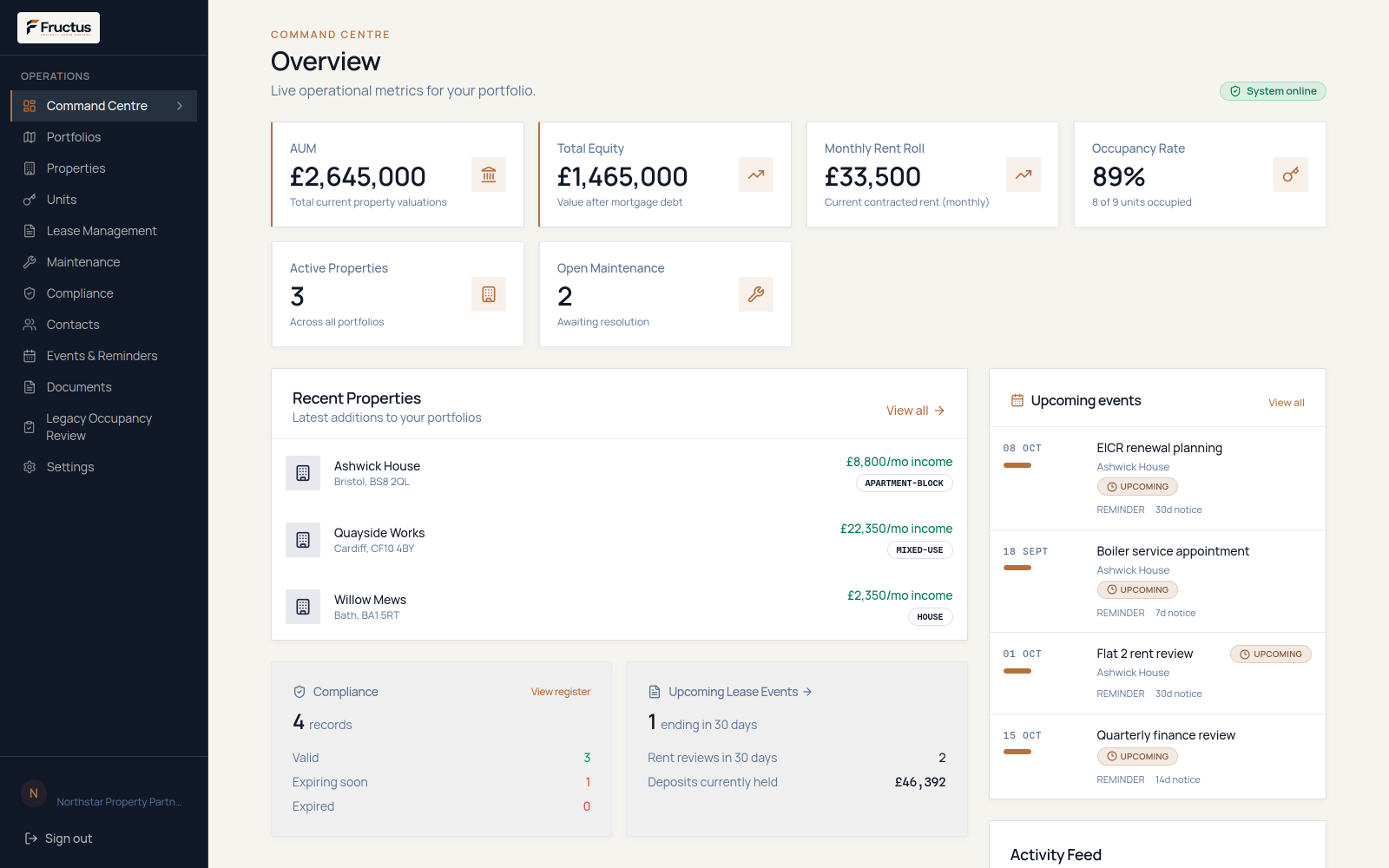The width and height of the screenshot is (1389, 868).
Task: Click the Contacts people icon
Action: point(30,325)
